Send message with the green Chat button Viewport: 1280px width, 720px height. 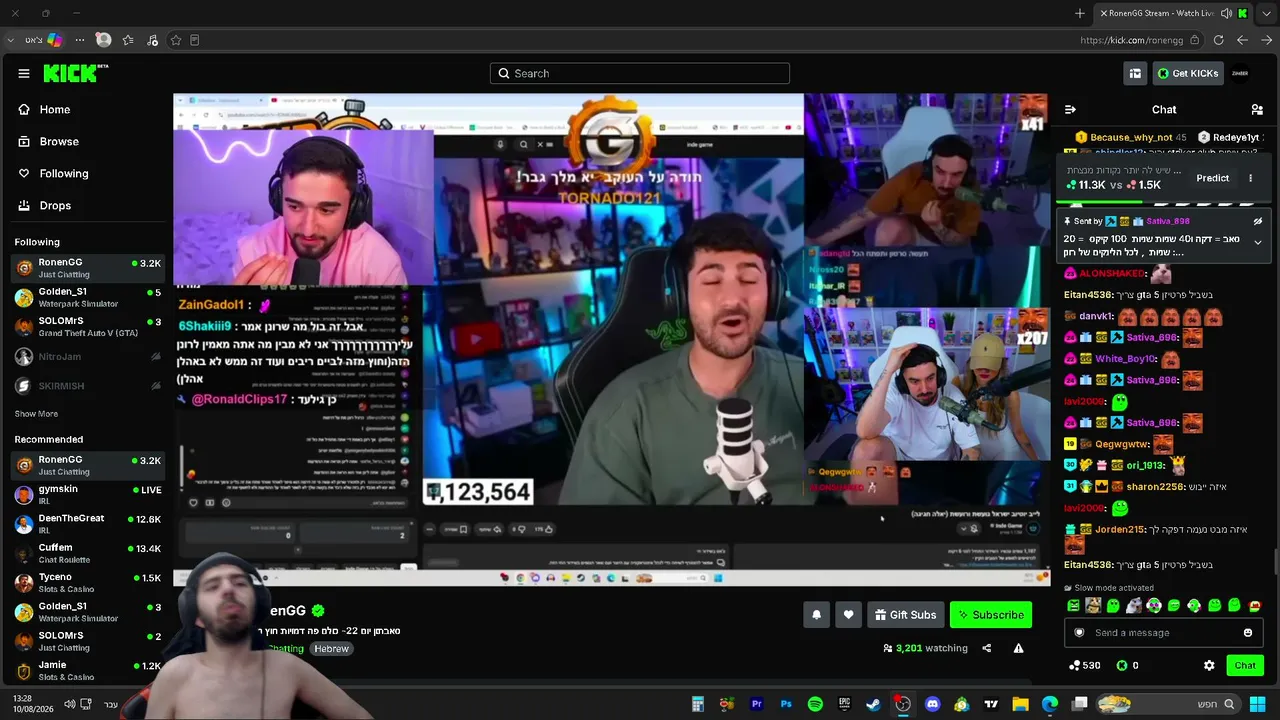[x=1245, y=665]
